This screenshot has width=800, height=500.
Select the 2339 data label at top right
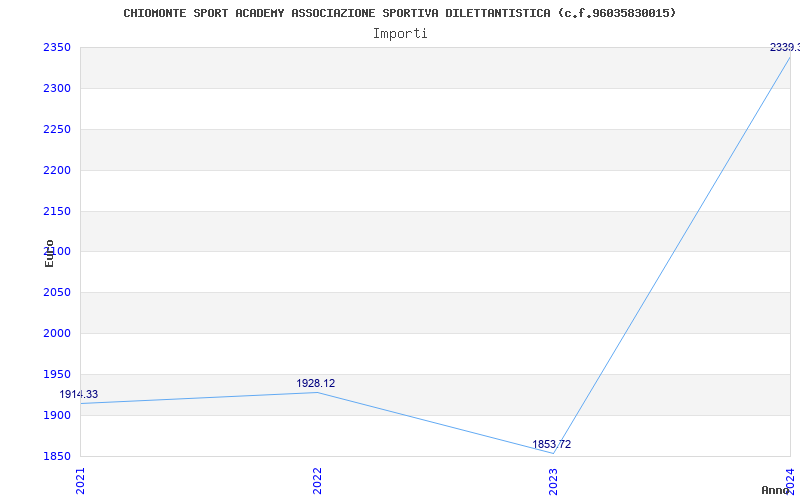coord(785,47)
